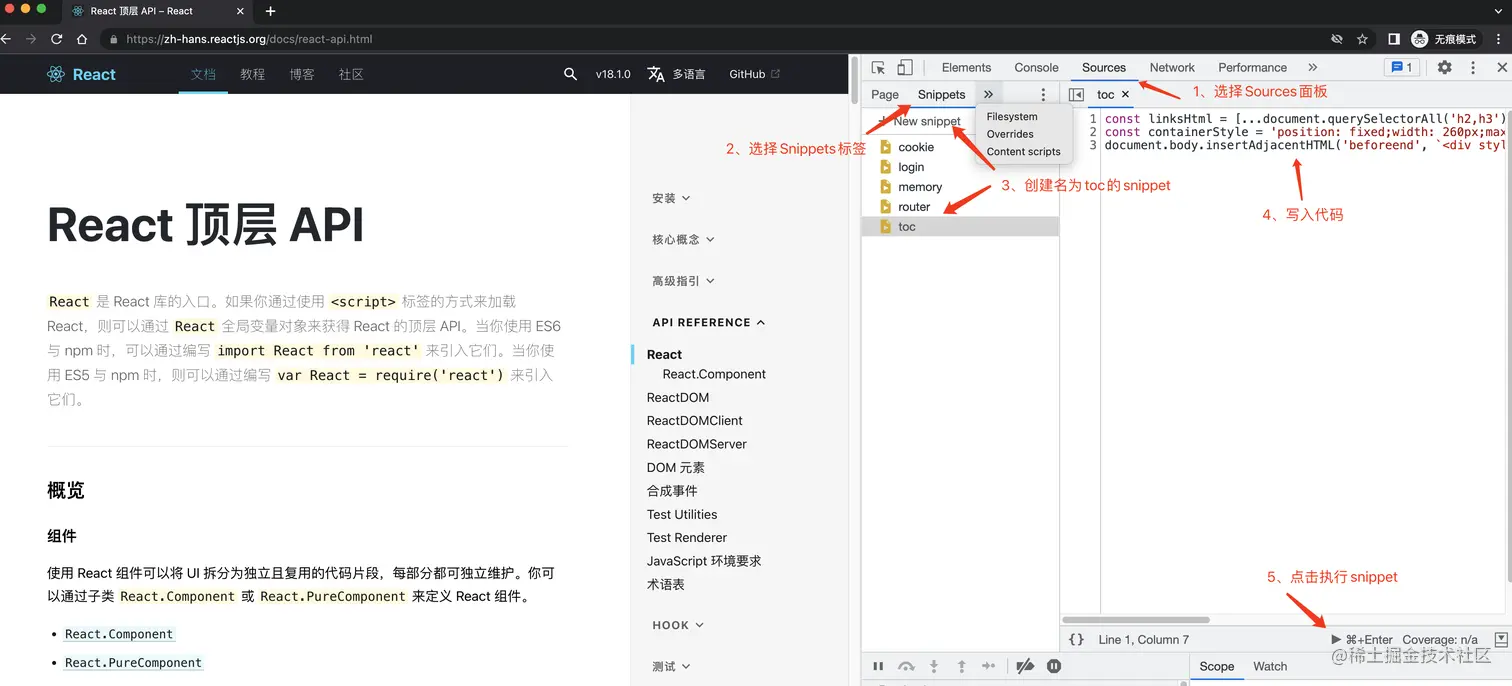Switch to the Scope debugger tab
The width and height of the screenshot is (1512, 686).
1217,666
